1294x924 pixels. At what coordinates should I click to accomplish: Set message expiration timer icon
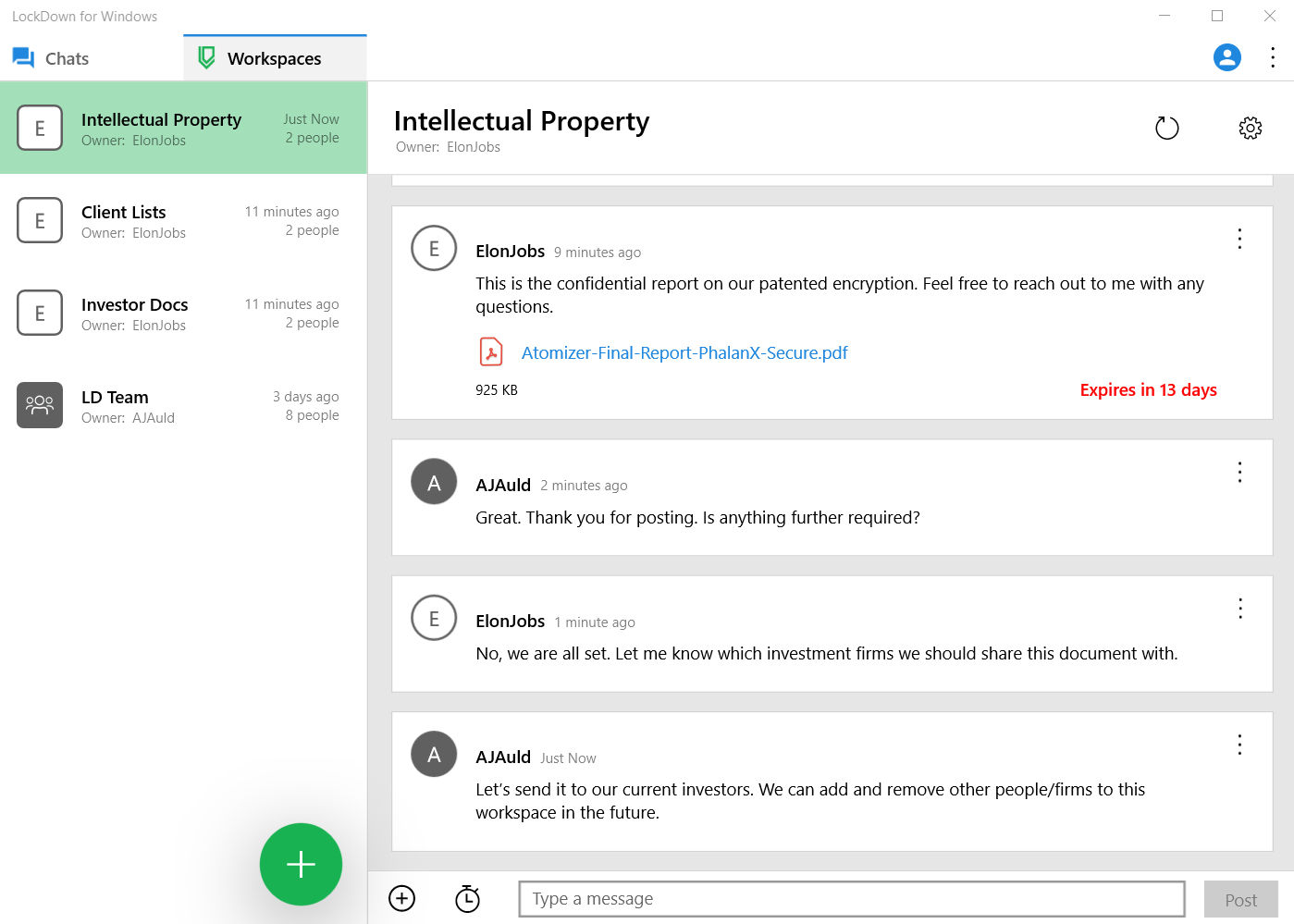[467, 898]
